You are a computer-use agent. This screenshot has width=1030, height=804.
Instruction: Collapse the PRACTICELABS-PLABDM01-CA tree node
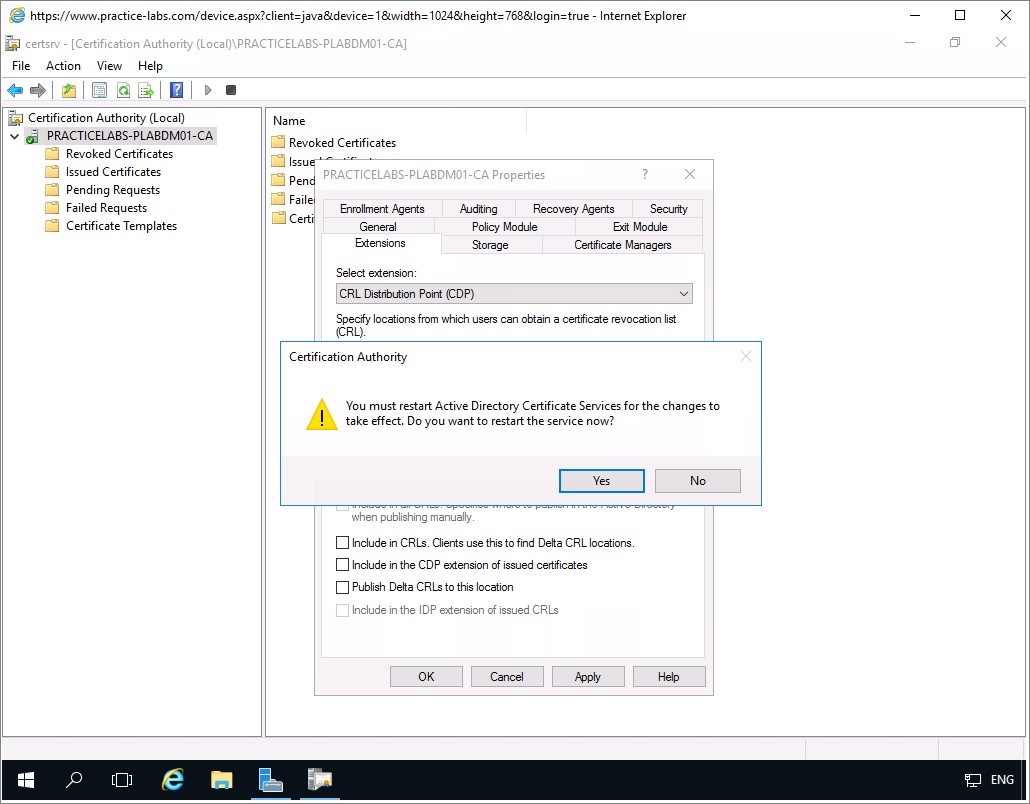14,136
